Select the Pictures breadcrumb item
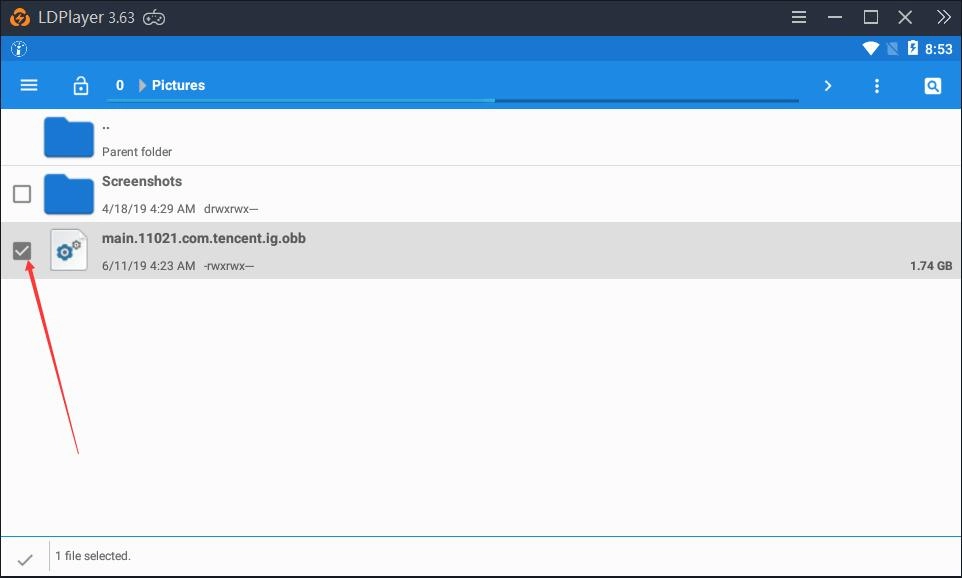The height and width of the screenshot is (578, 962). 178,85
